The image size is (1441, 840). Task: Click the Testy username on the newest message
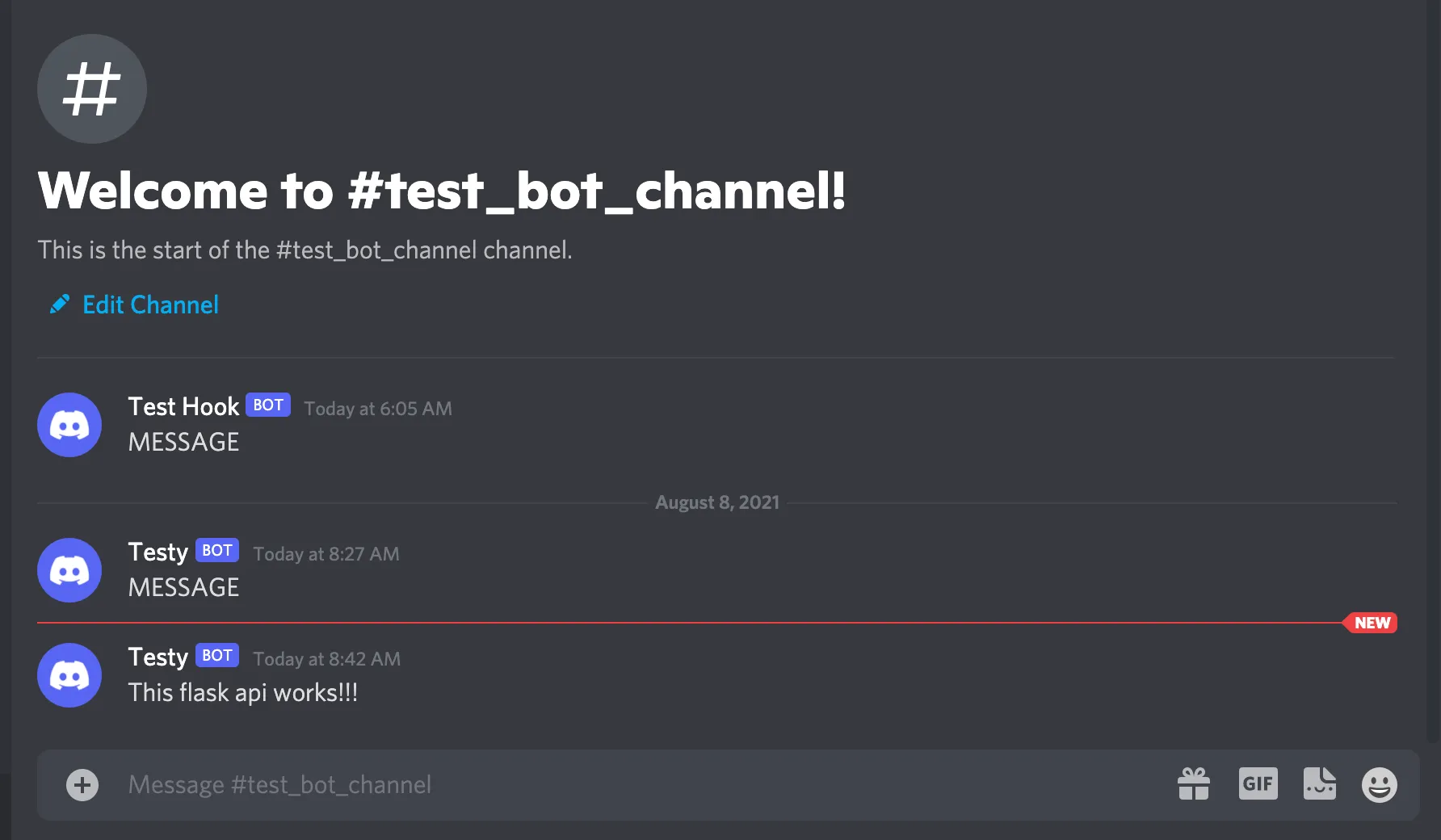158,657
